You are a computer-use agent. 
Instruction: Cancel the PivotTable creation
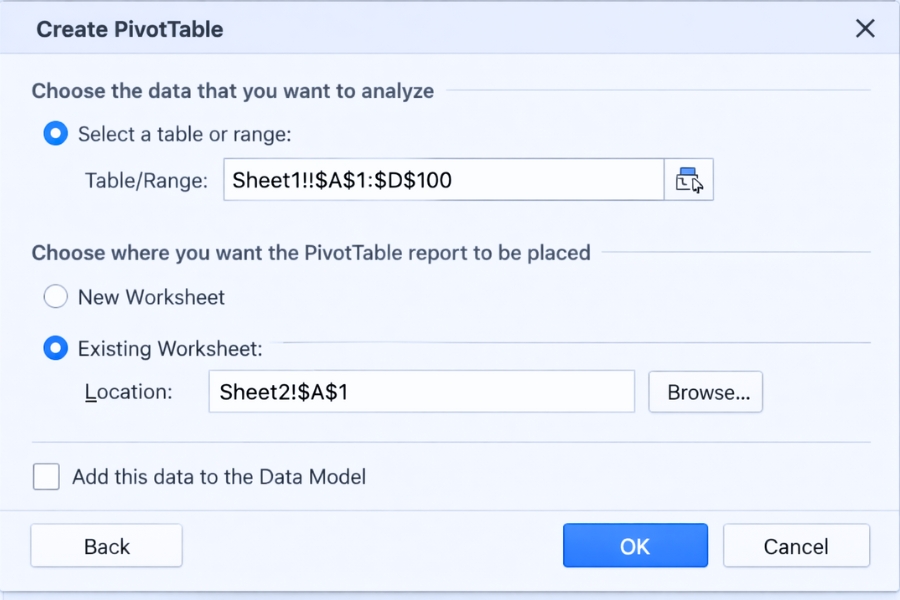[796, 545]
